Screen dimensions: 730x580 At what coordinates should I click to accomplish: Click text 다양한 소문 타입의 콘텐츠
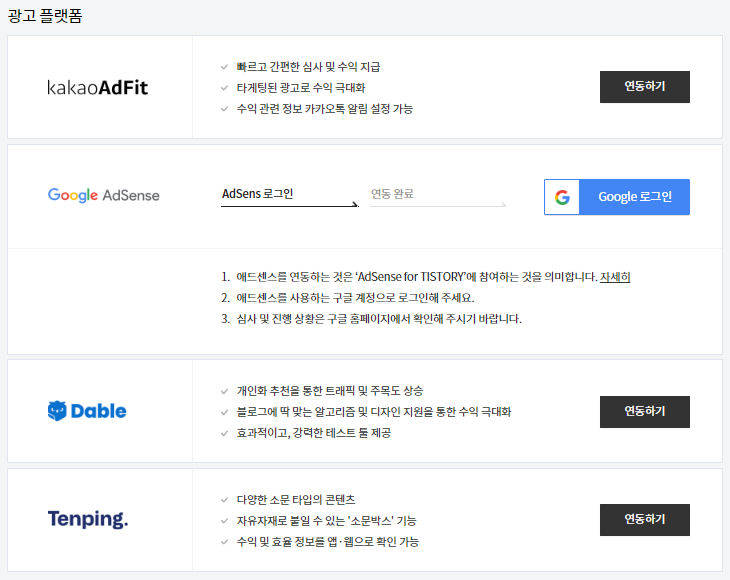coord(296,500)
